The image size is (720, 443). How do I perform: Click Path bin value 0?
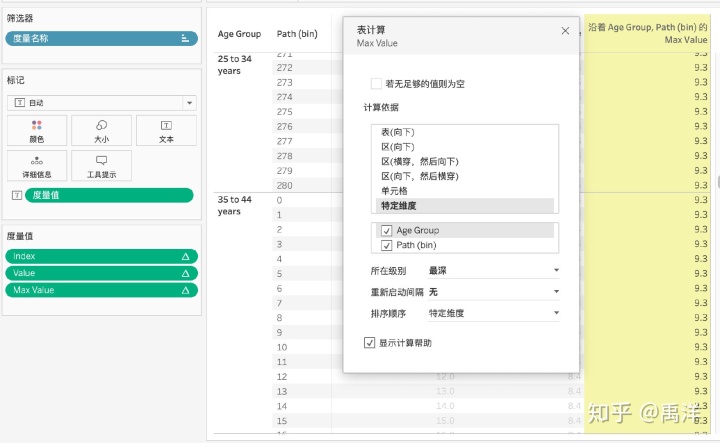click(x=279, y=200)
